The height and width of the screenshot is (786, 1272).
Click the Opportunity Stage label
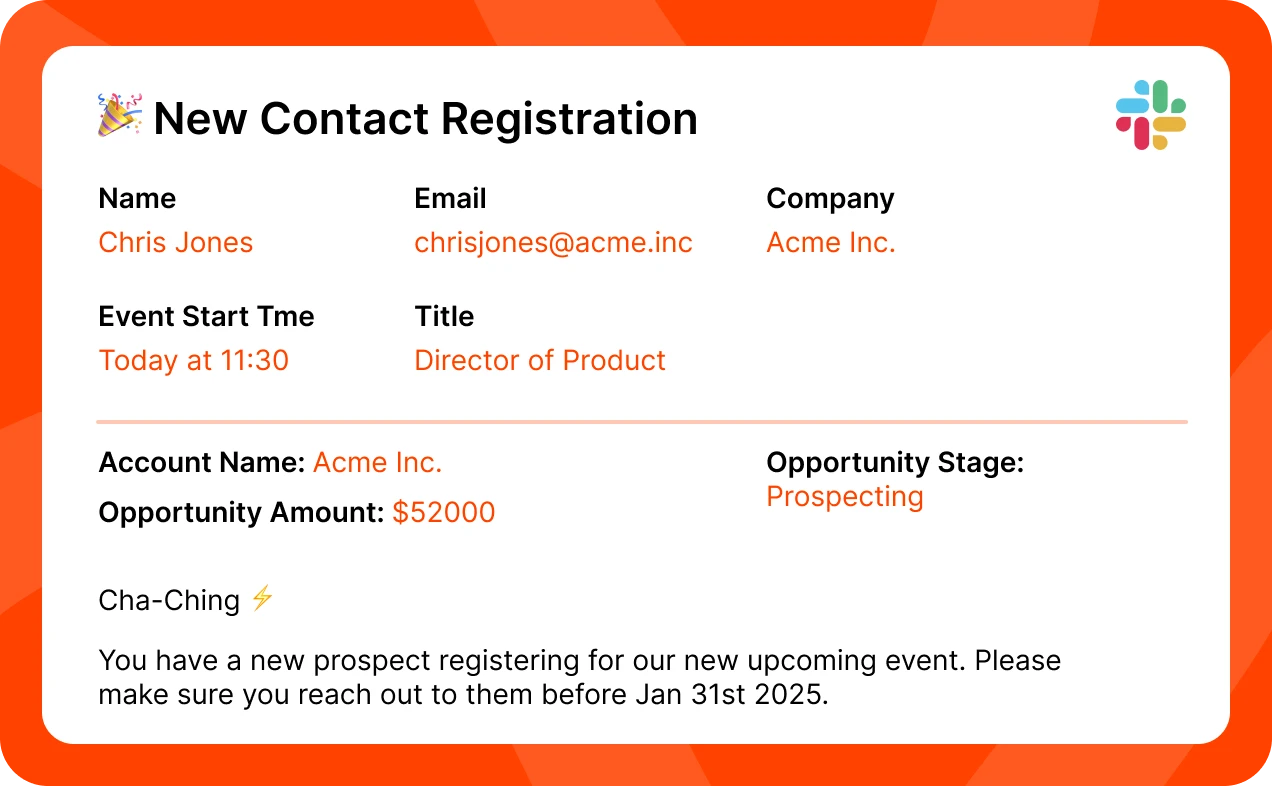coord(894,463)
